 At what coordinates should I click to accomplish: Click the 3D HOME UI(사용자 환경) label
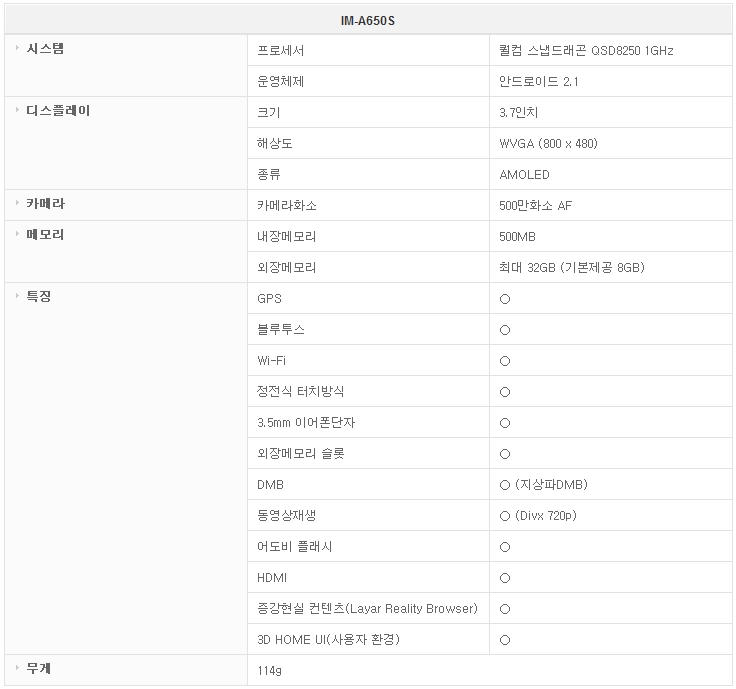(329, 639)
